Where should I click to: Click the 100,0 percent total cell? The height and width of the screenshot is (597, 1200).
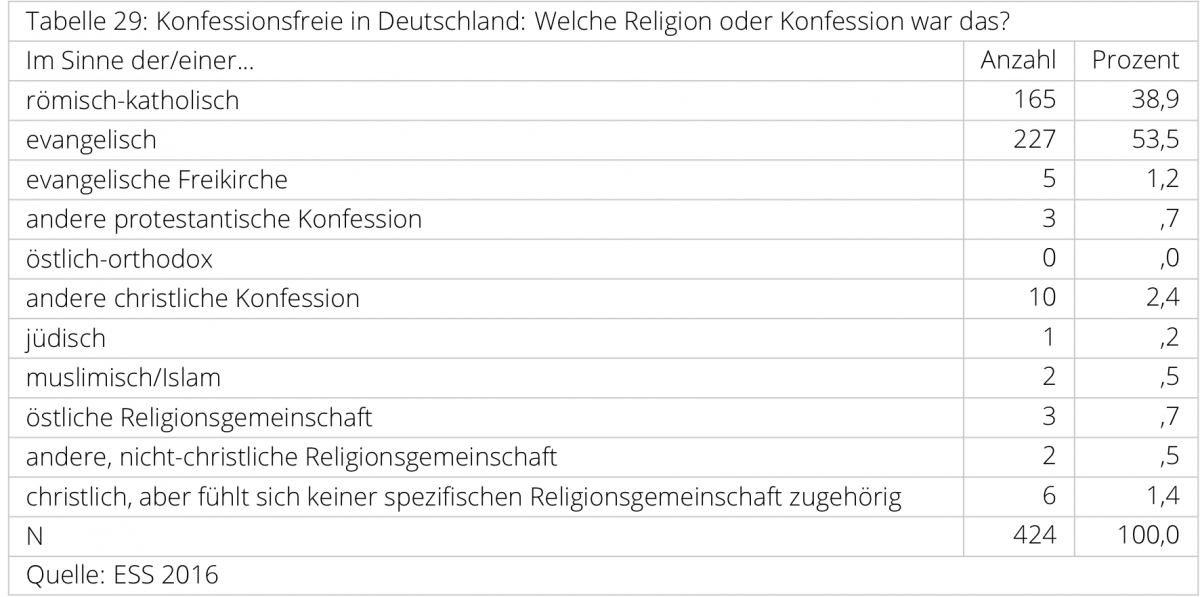pos(1148,536)
